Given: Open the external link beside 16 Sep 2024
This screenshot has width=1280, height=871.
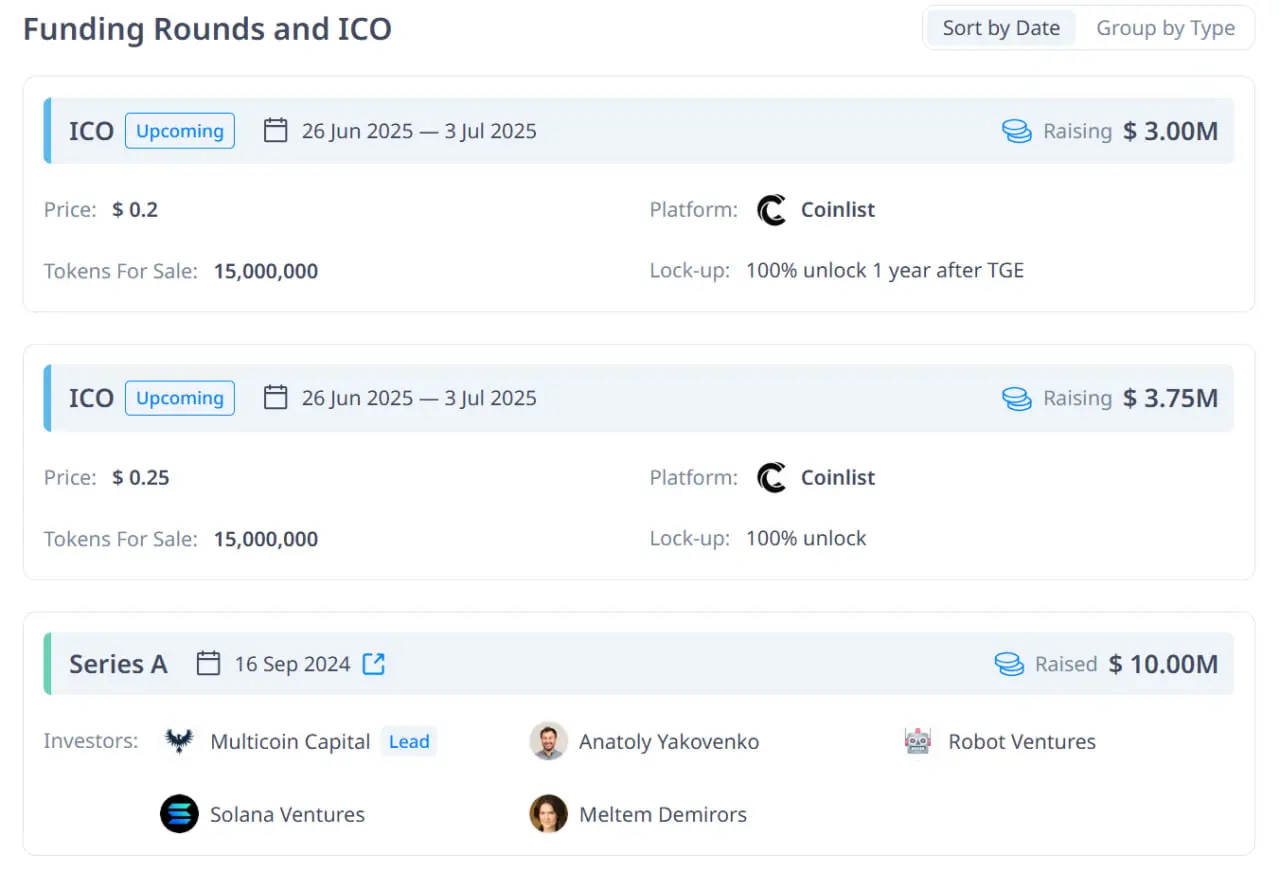Looking at the screenshot, I should click(x=373, y=663).
